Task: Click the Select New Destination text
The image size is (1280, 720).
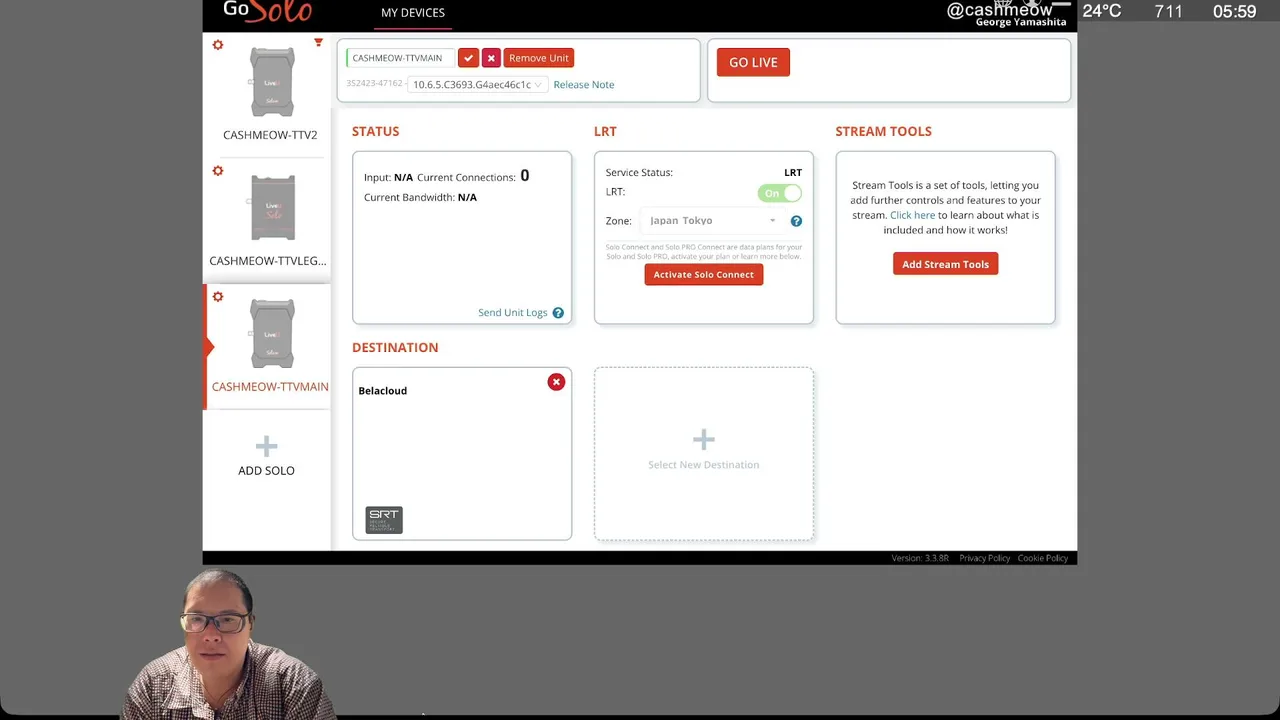Action: (704, 465)
